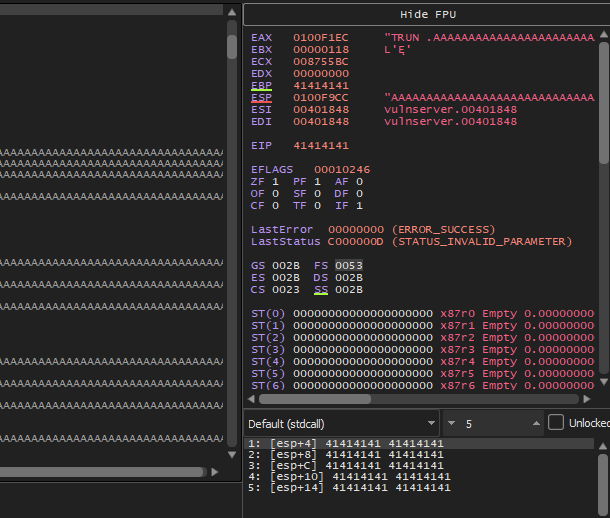Open the Default (stdcall) calling convention dropdown
The width and height of the screenshot is (610, 518).
[341, 423]
